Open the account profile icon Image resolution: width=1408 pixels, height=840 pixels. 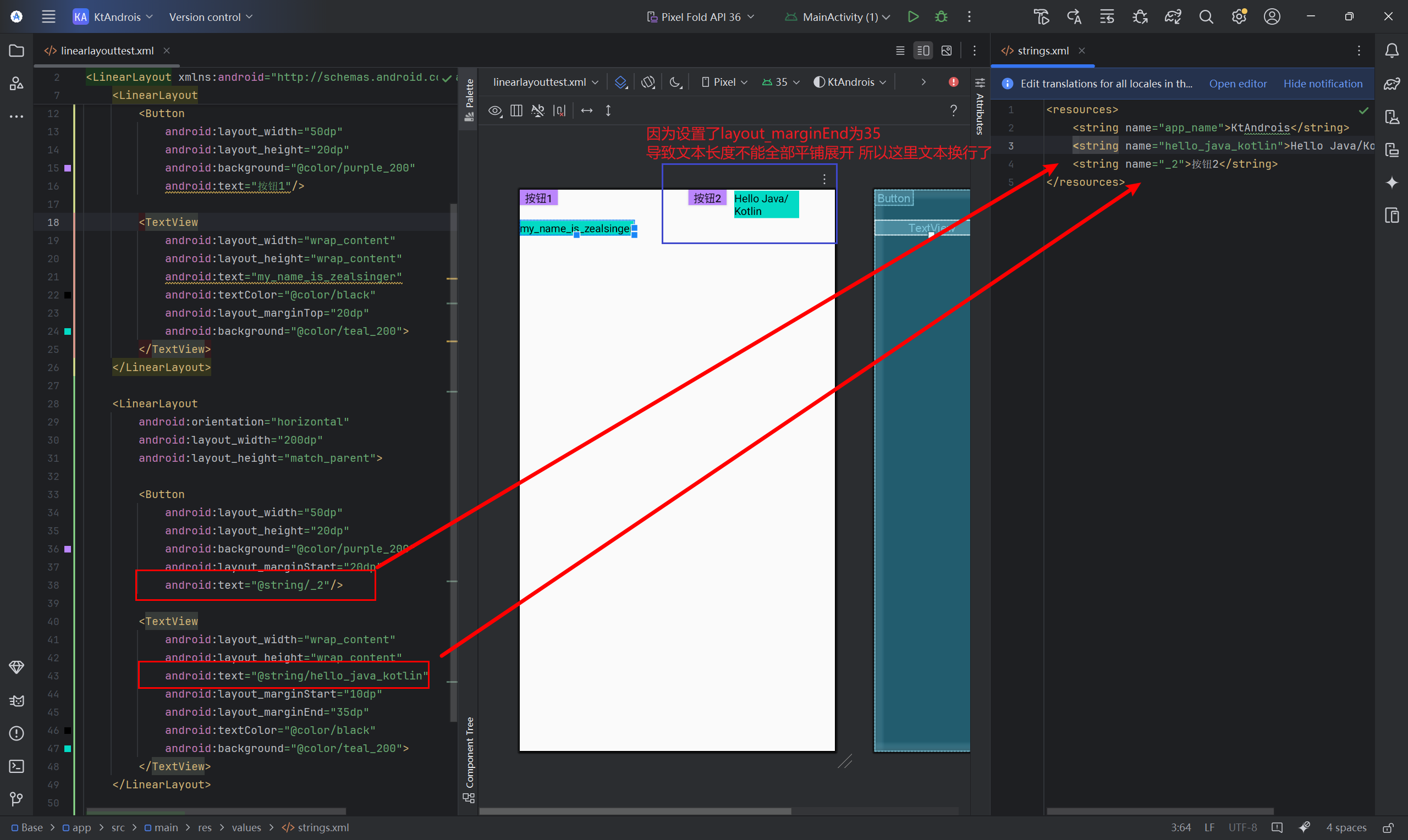tap(1272, 17)
